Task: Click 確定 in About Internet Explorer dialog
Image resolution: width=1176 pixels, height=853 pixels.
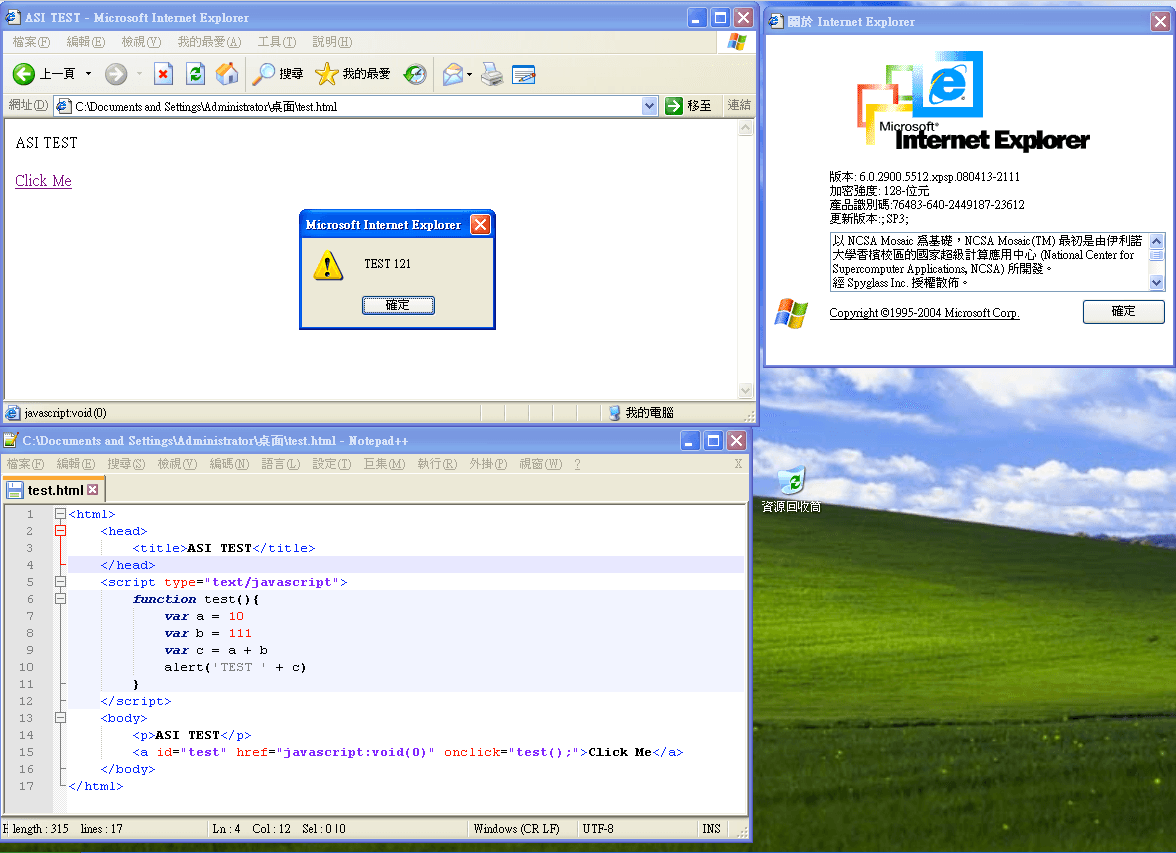Action: (1124, 311)
